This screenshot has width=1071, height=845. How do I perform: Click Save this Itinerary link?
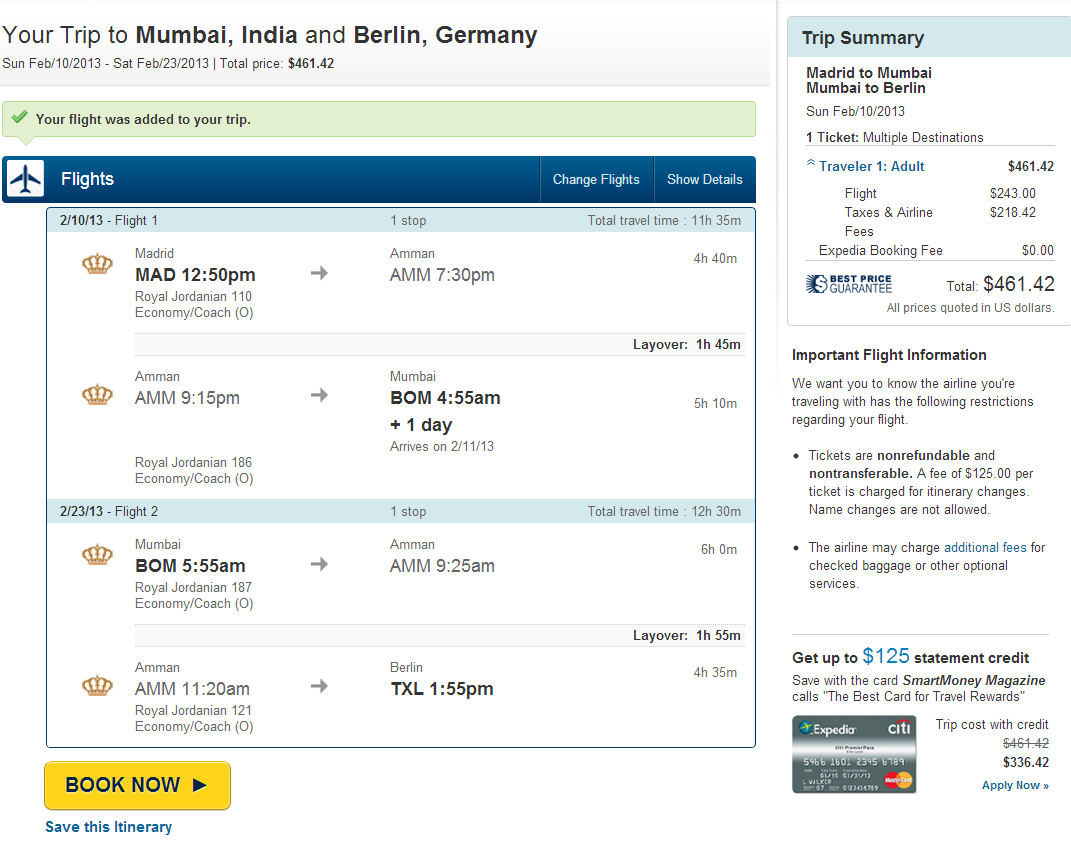(x=109, y=827)
